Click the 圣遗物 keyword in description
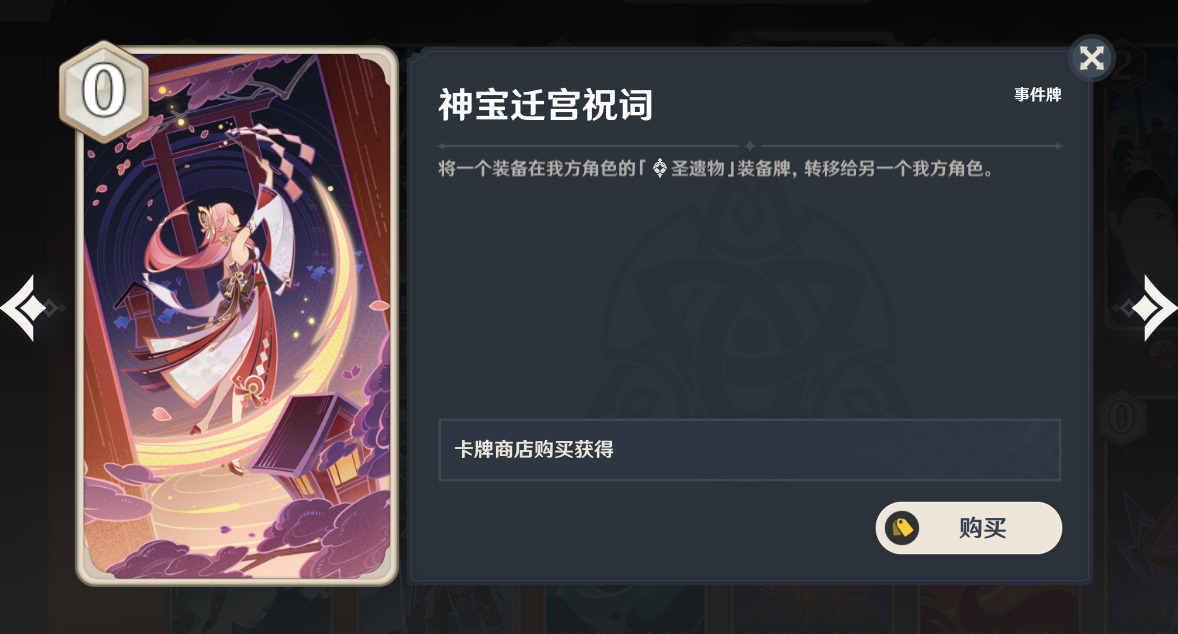Viewport: 1178px width, 634px height. click(x=697, y=168)
